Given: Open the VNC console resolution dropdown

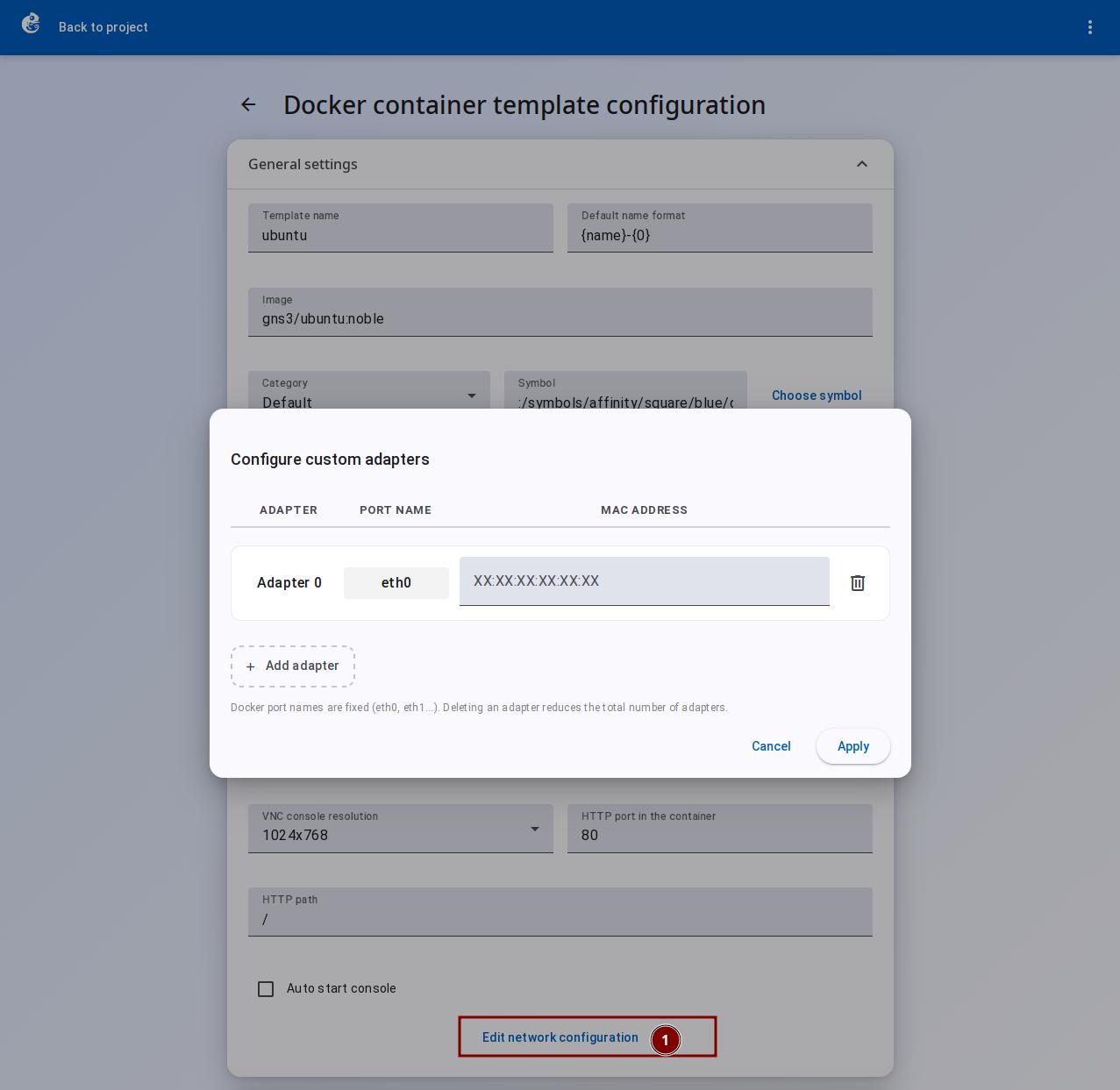Looking at the screenshot, I should point(401,828).
